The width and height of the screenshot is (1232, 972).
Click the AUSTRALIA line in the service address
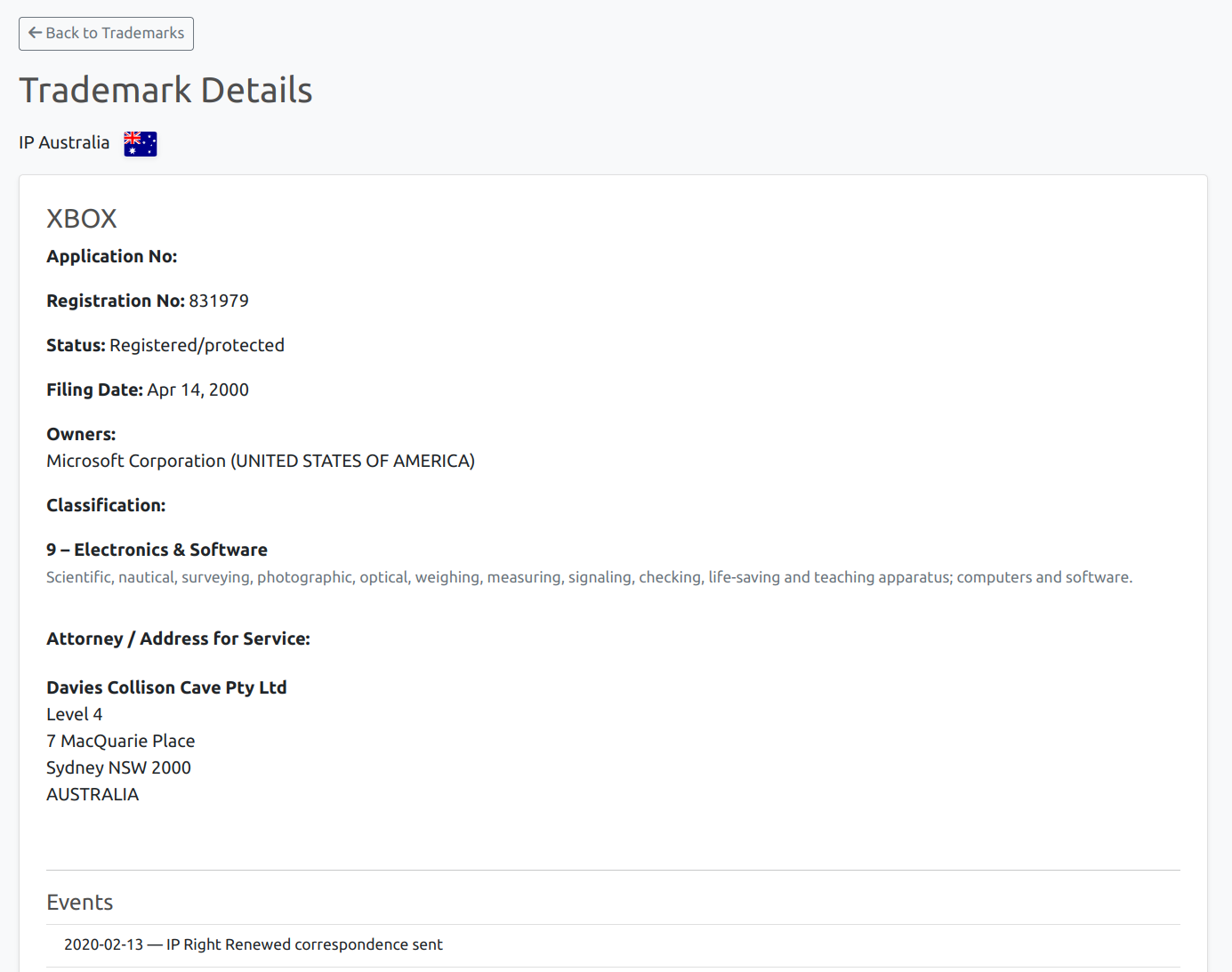point(93,794)
